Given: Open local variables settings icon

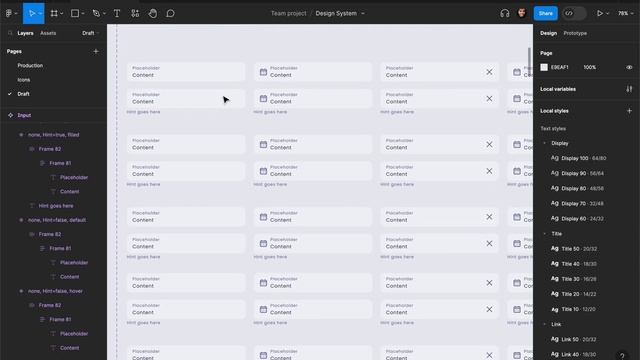Looking at the screenshot, I should pyautogui.click(x=629, y=89).
